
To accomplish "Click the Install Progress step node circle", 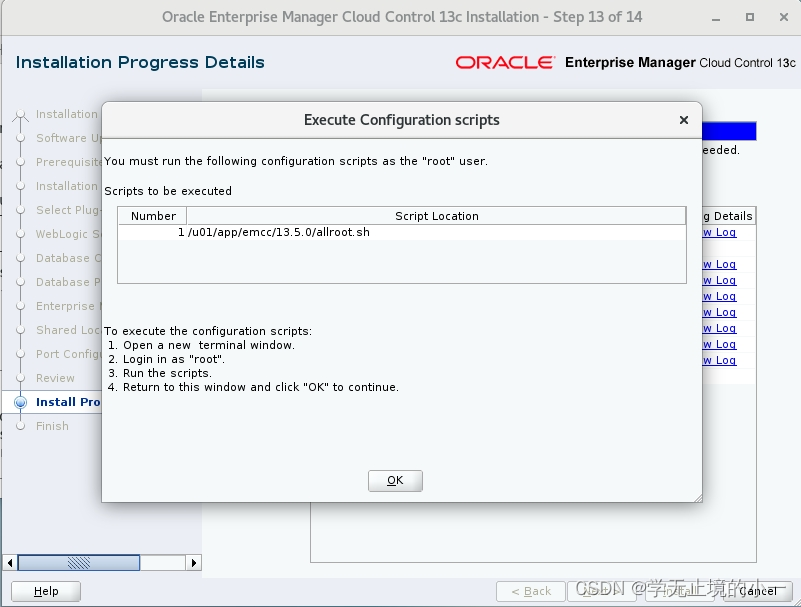I will coord(20,402).
